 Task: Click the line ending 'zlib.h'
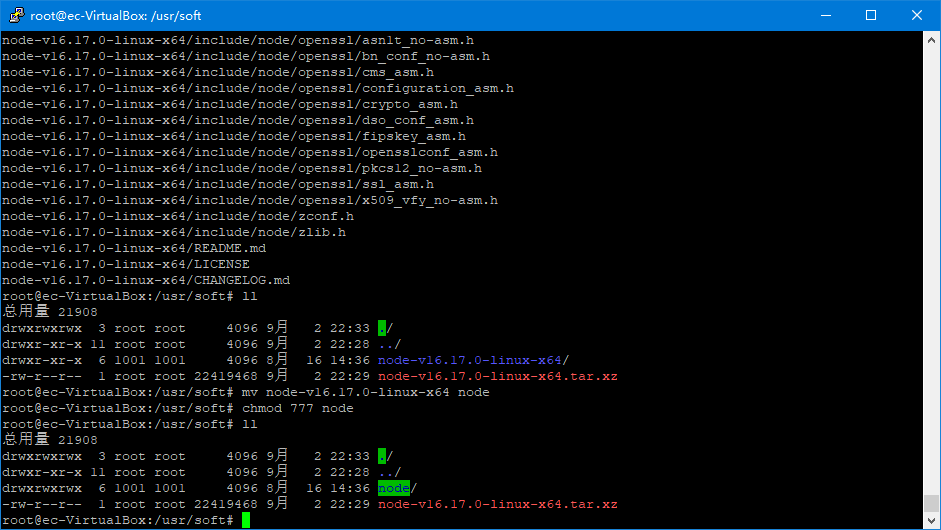click(173, 232)
